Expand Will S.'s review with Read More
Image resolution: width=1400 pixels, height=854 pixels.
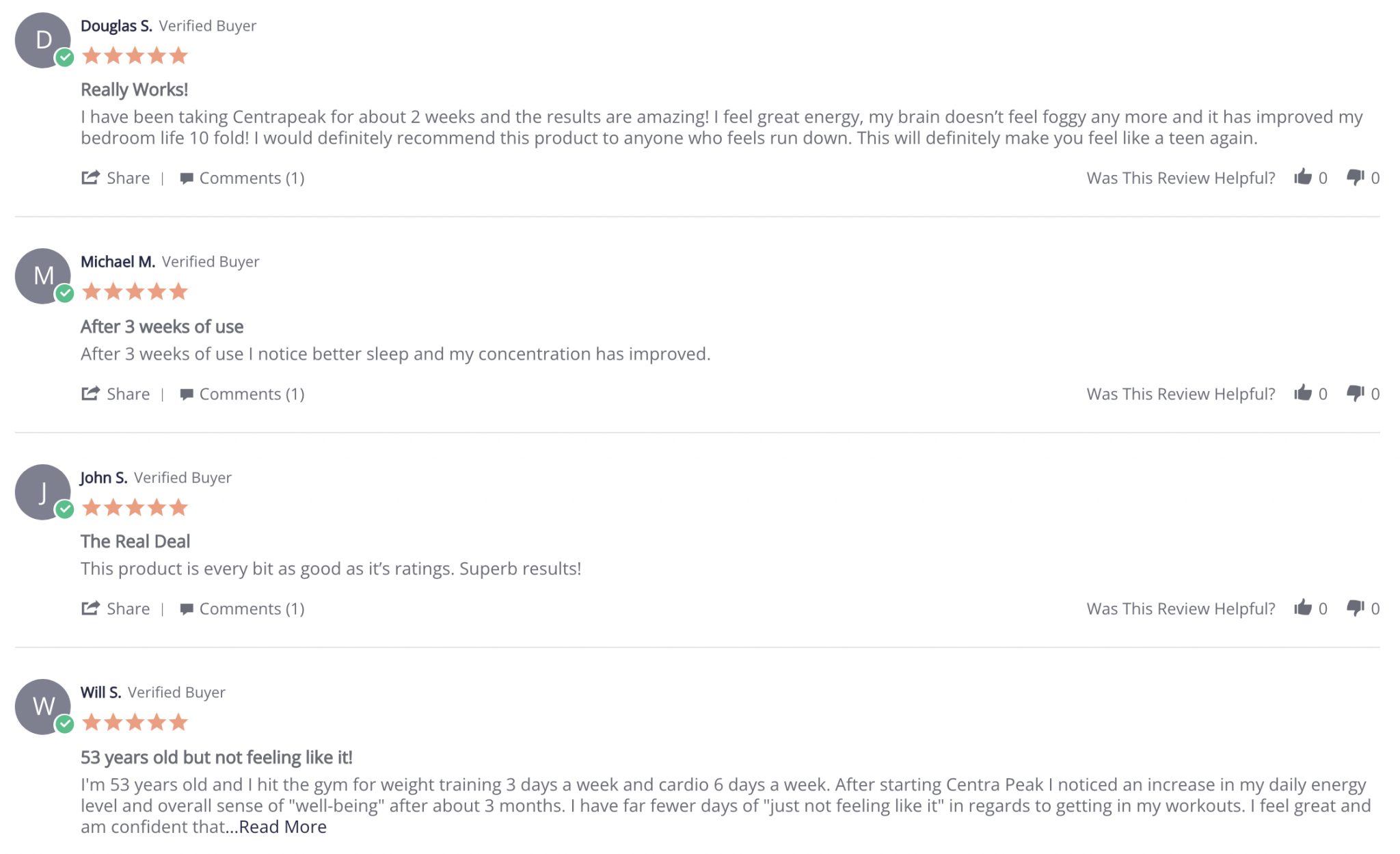[282, 827]
